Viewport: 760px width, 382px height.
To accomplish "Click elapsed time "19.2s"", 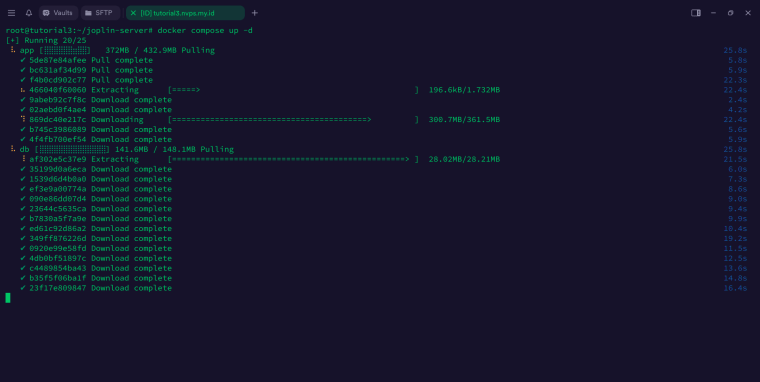I will [735, 239].
